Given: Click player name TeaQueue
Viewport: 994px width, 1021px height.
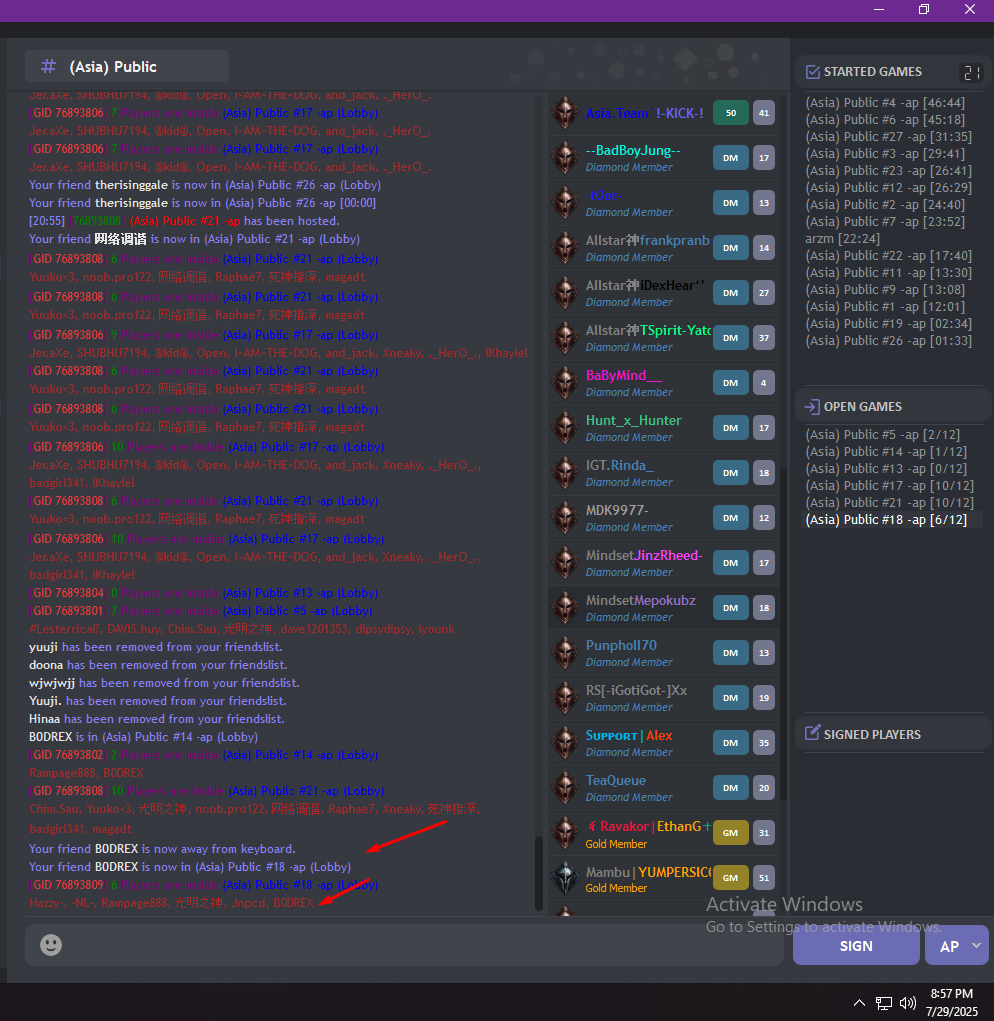Looking at the screenshot, I should click(x=615, y=780).
